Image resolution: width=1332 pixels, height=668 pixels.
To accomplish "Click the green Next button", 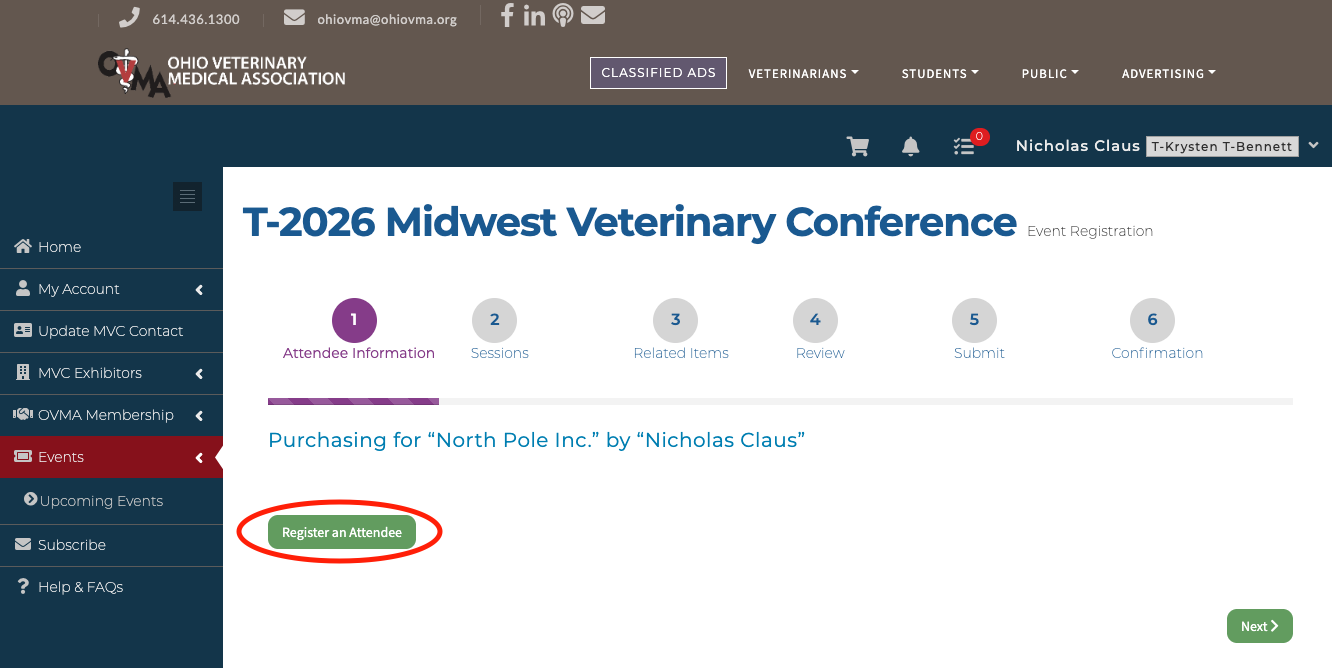I will [x=1259, y=626].
